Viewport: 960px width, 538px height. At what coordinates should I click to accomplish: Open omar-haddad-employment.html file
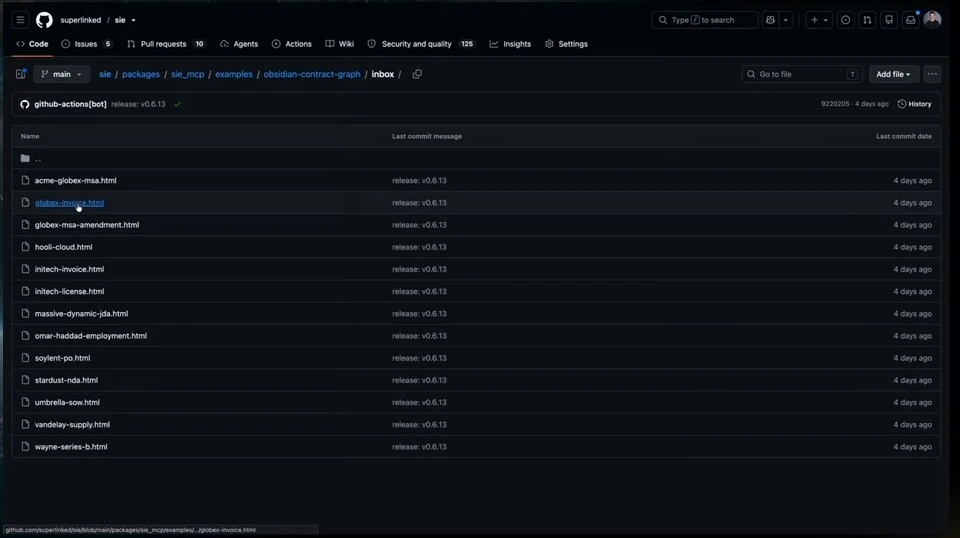coord(91,335)
